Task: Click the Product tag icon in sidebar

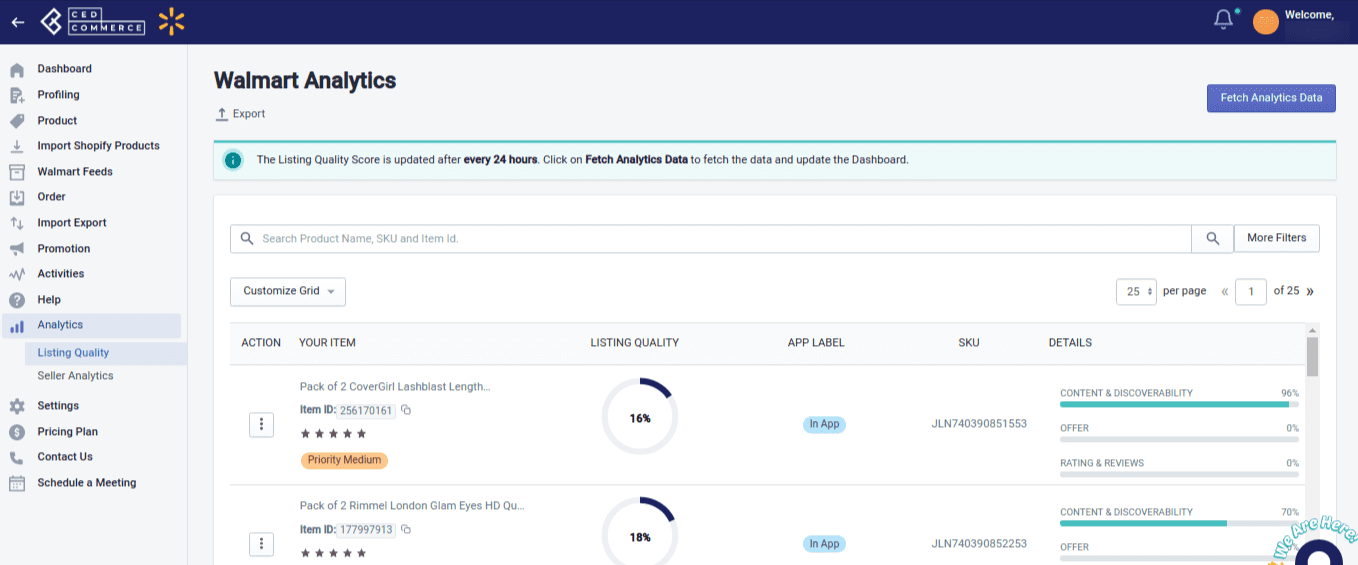Action: click(x=17, y=121)
